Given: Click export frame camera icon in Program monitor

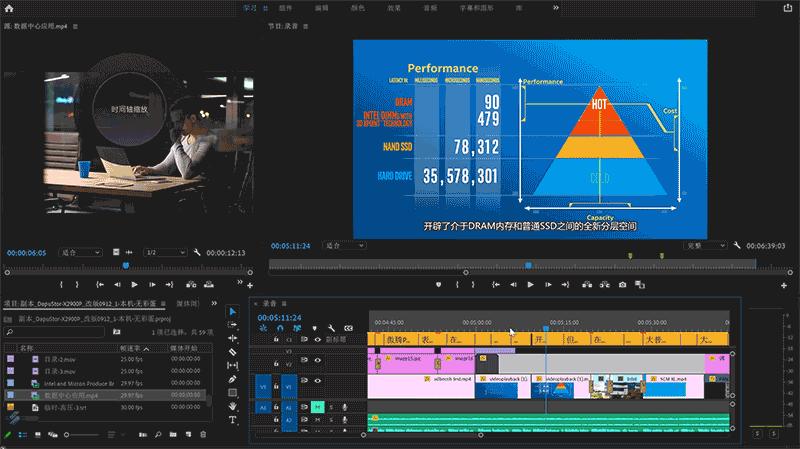Looking at the screenshot, I should pos(622,284).
